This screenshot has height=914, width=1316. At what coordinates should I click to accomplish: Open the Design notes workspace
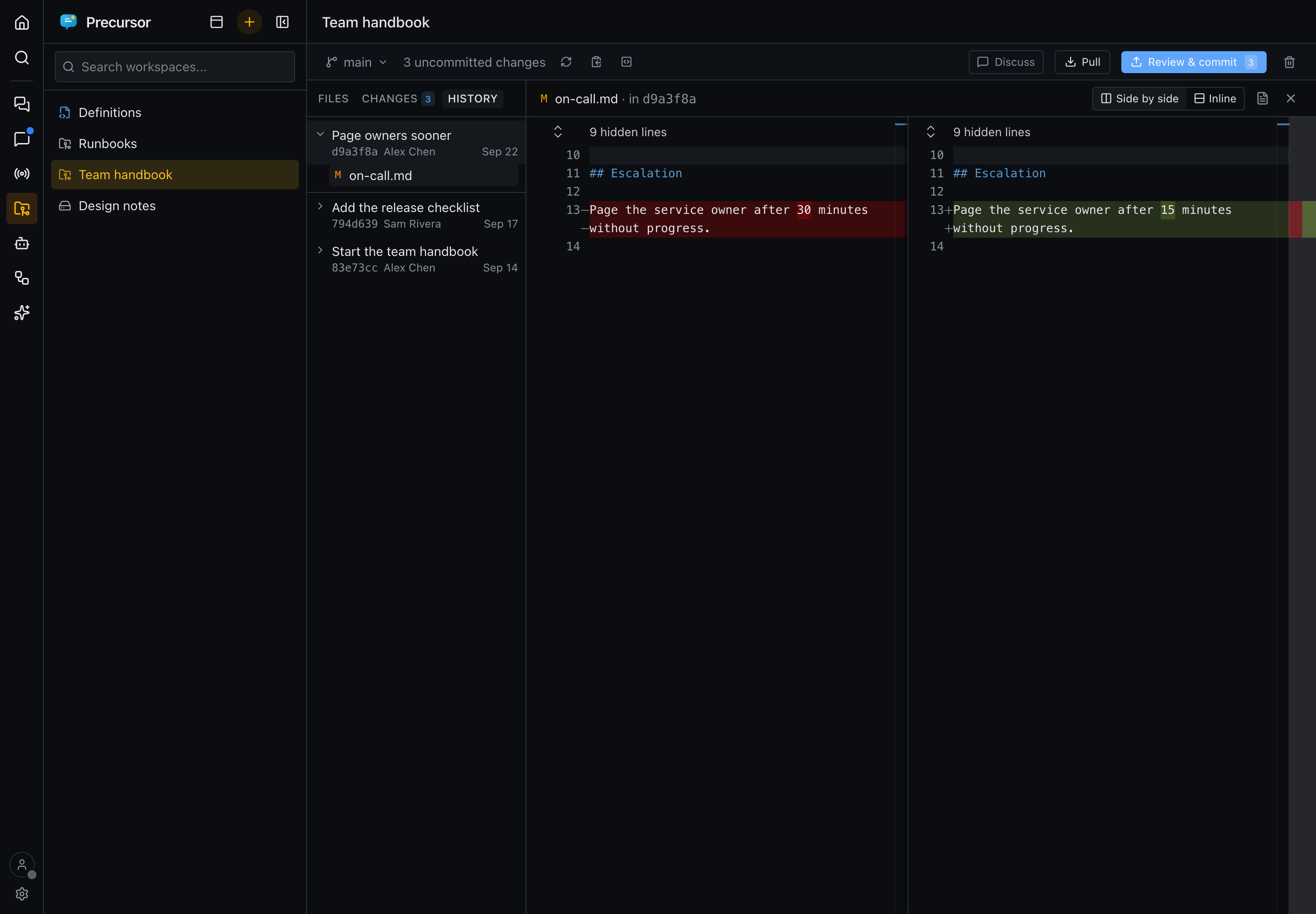(175, 206)
